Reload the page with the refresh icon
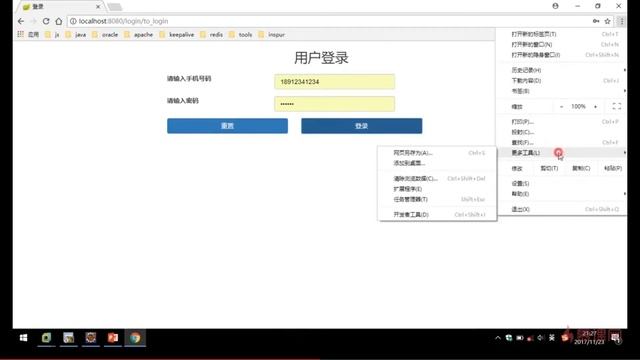Image resolution: width=640 pixels, height=360 pixels. pyautogui.click(x=46, y=21)
